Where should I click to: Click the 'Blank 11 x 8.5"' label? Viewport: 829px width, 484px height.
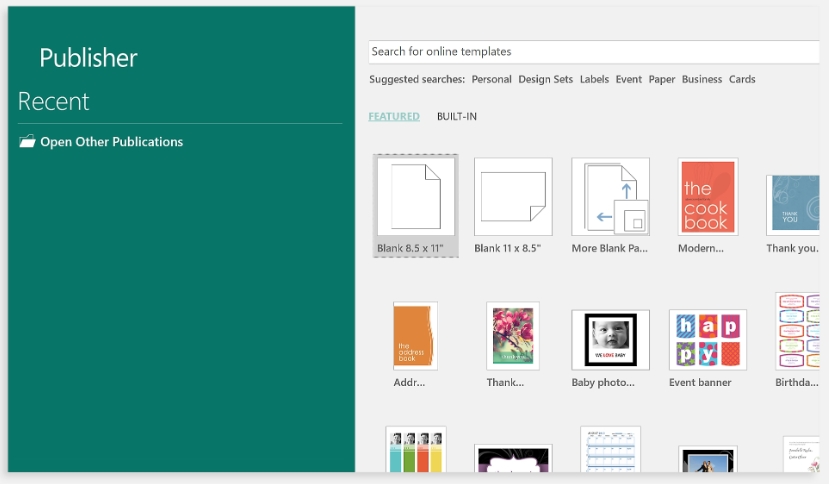coord(508,248)
